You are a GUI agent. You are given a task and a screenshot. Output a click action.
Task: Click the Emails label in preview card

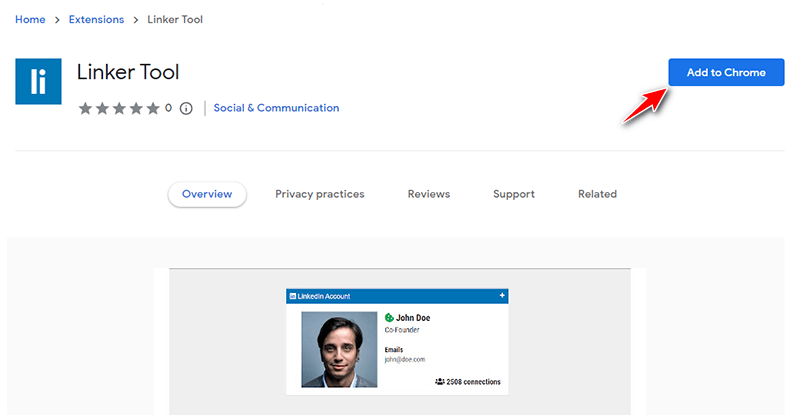[x=394, y=350]
